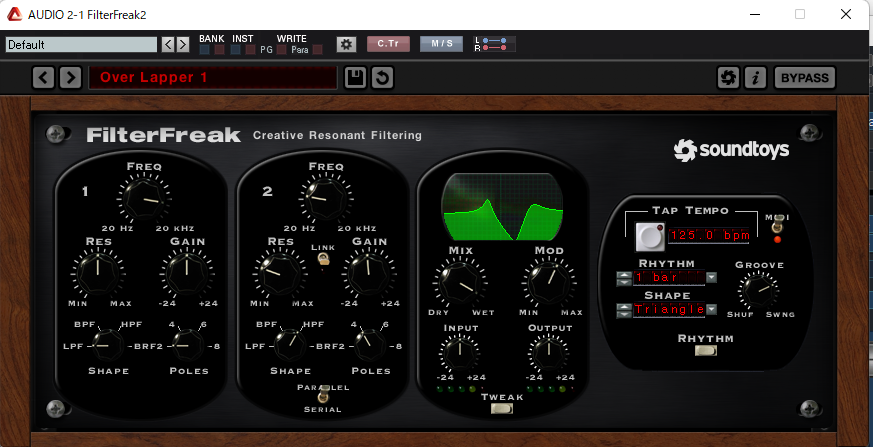
Task: Click Filter 1 Freq knob
Action: 144,199
